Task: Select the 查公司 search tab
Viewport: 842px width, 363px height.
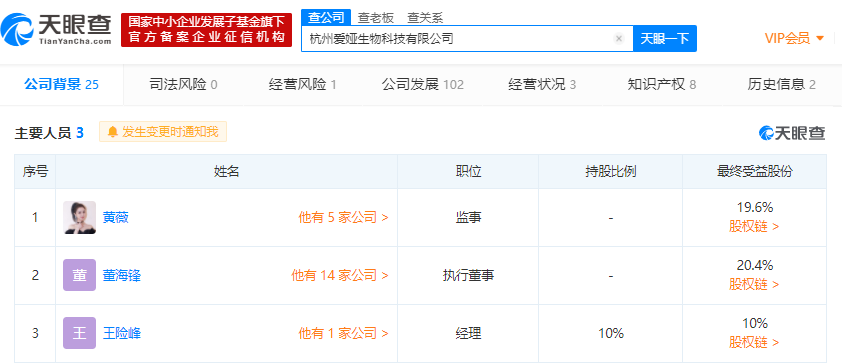Action: (326, 17)
